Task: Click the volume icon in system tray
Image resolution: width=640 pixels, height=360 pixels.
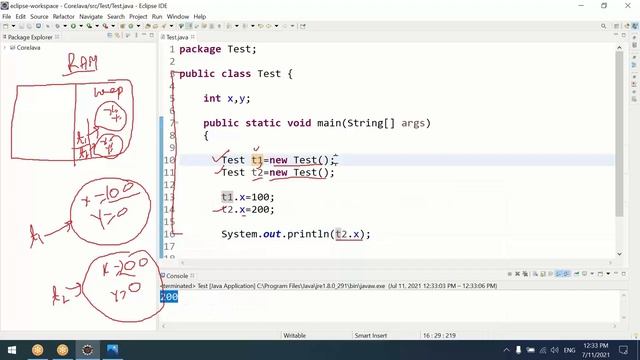Action: click(554, 350)
